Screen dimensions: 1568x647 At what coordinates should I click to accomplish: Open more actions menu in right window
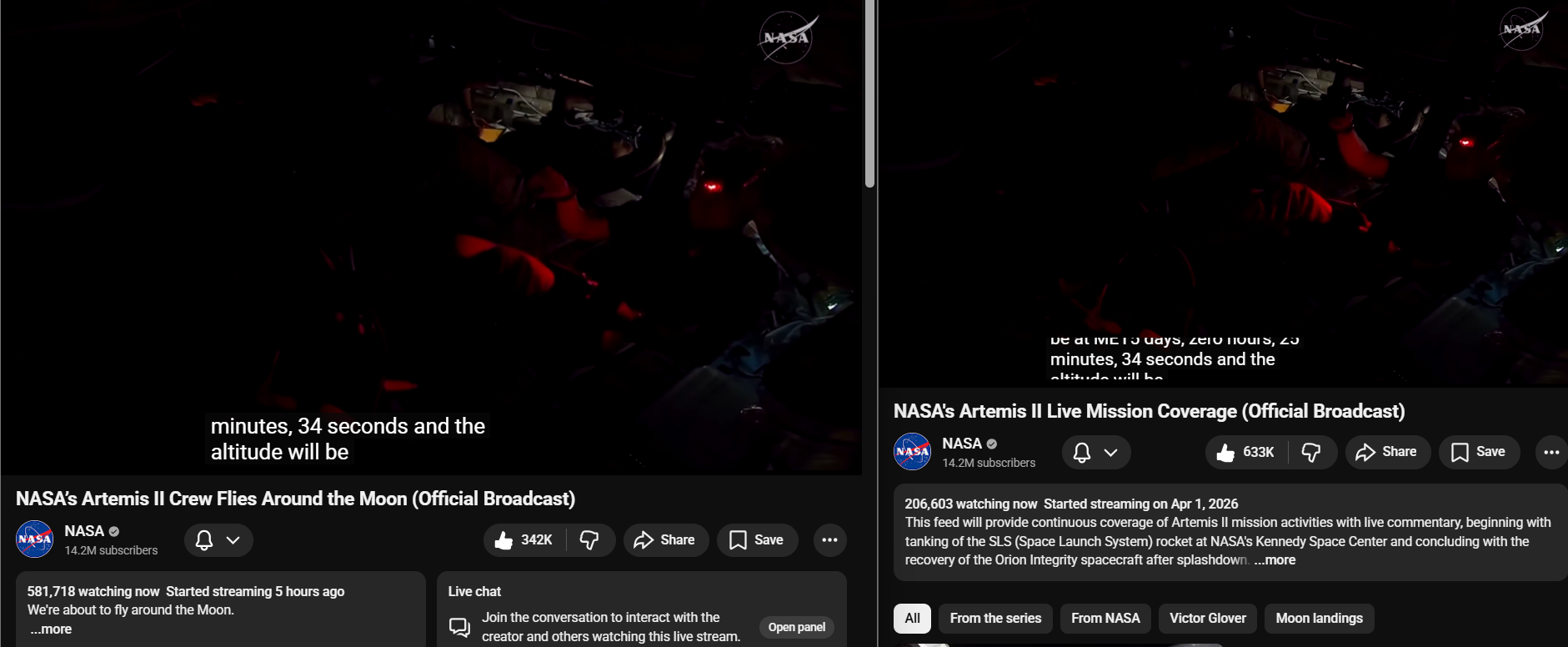pyautogui.click(x=1551, y=452)
